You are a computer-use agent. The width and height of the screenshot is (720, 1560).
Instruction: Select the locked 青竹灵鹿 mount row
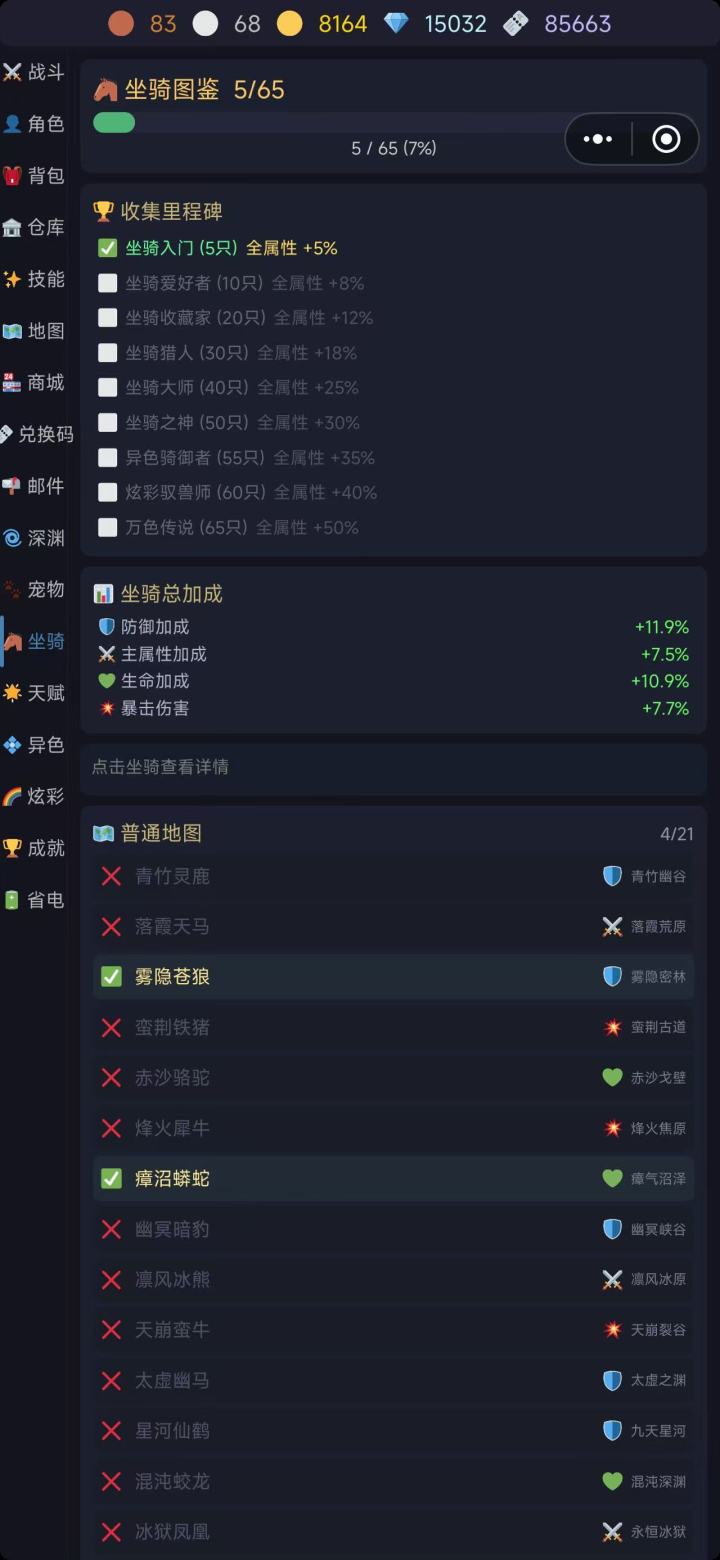pos(393,876)
